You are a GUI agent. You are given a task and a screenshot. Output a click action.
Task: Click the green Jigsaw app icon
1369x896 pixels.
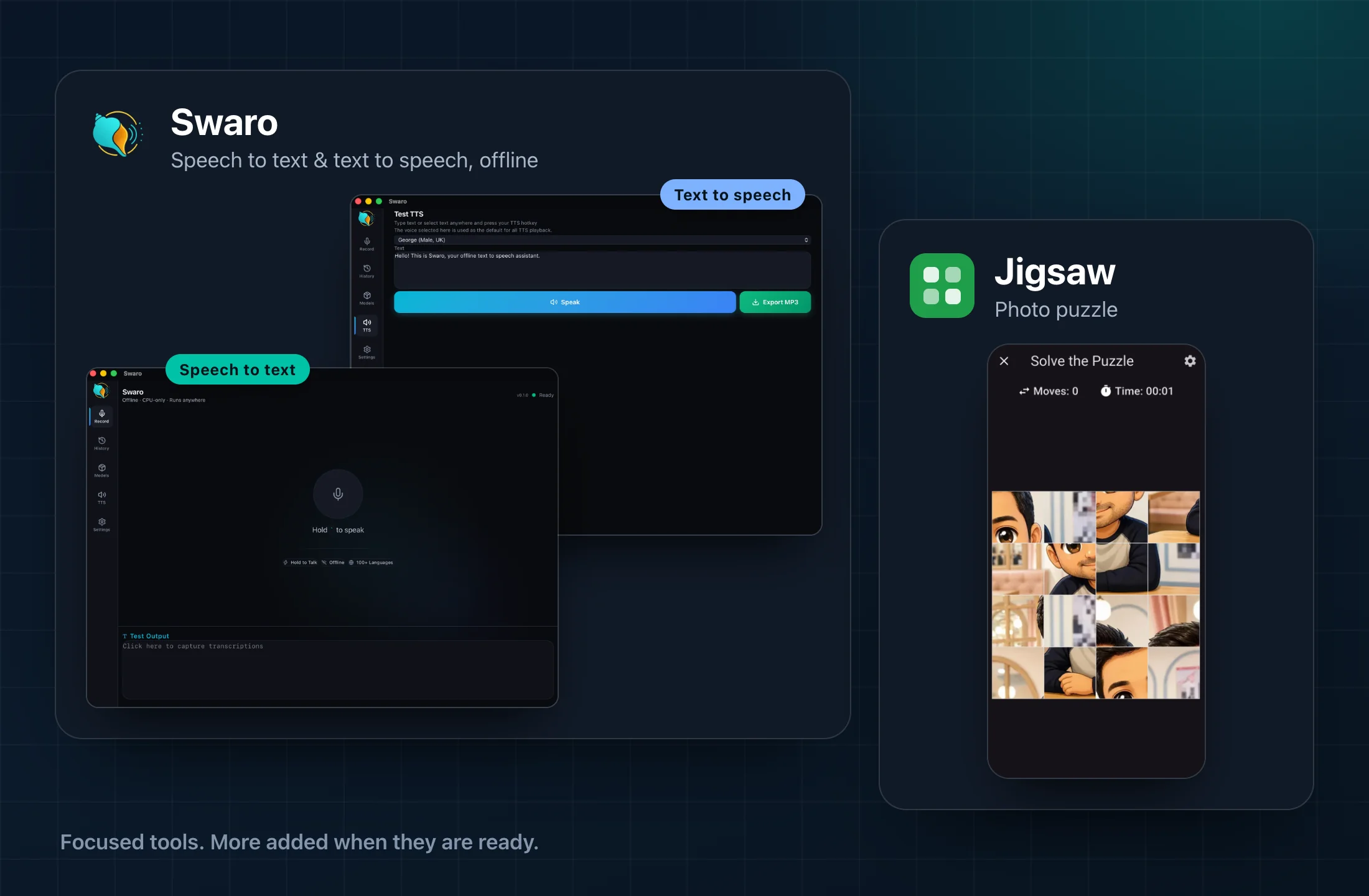pyautogui.click(x=942, y=286)
